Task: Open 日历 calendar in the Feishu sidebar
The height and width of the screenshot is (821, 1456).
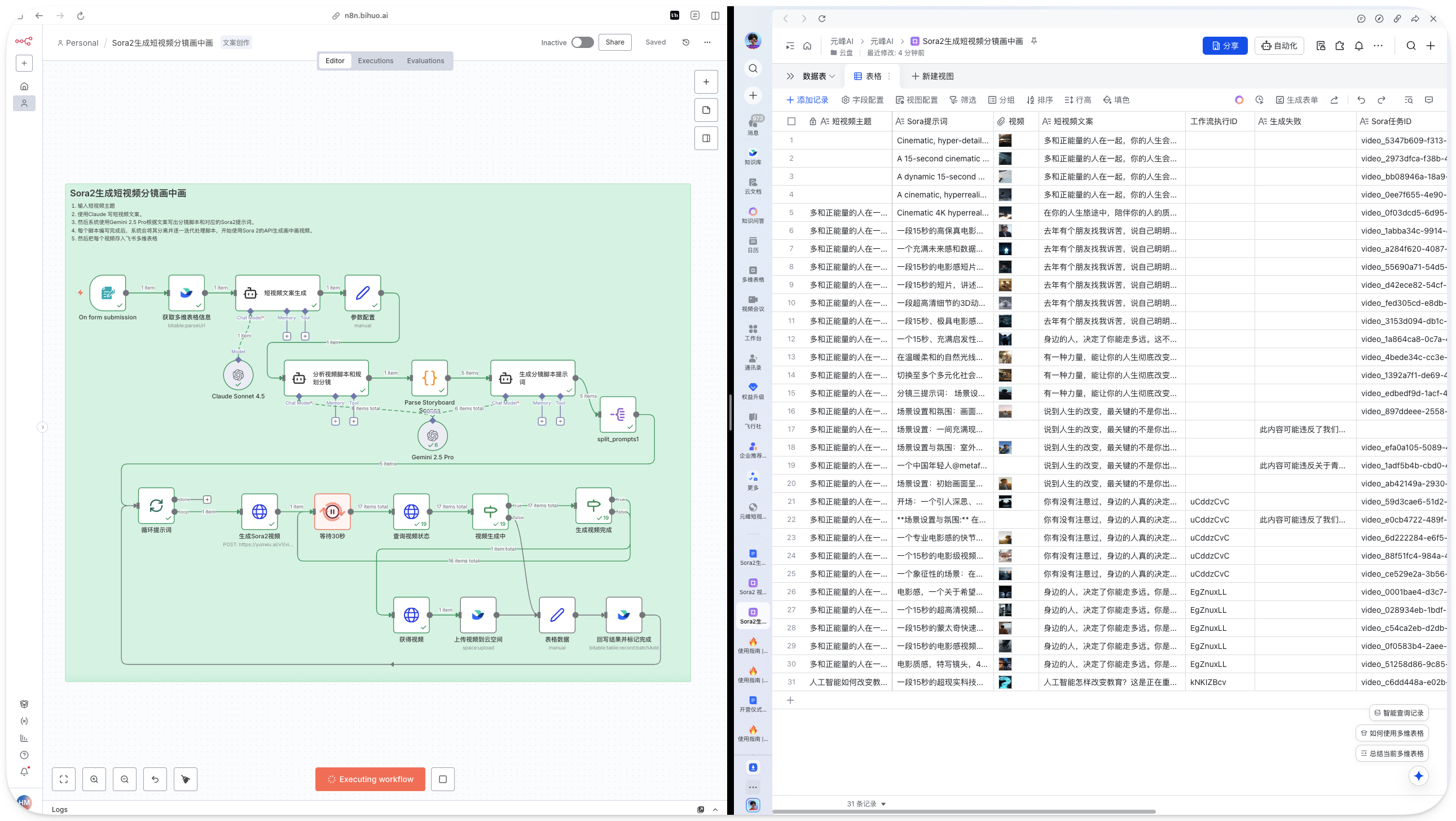Action: pyautogui.click(x=753, y=245)
